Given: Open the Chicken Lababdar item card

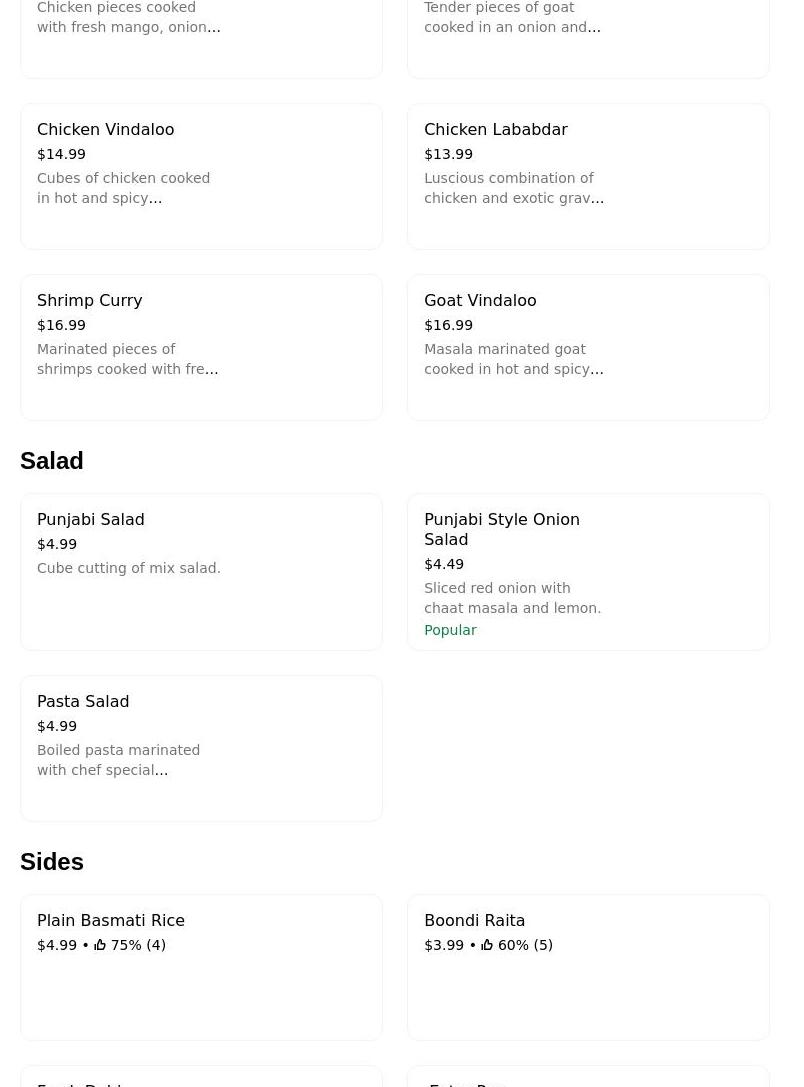Looking at the screenshot, I should (588, 177).
